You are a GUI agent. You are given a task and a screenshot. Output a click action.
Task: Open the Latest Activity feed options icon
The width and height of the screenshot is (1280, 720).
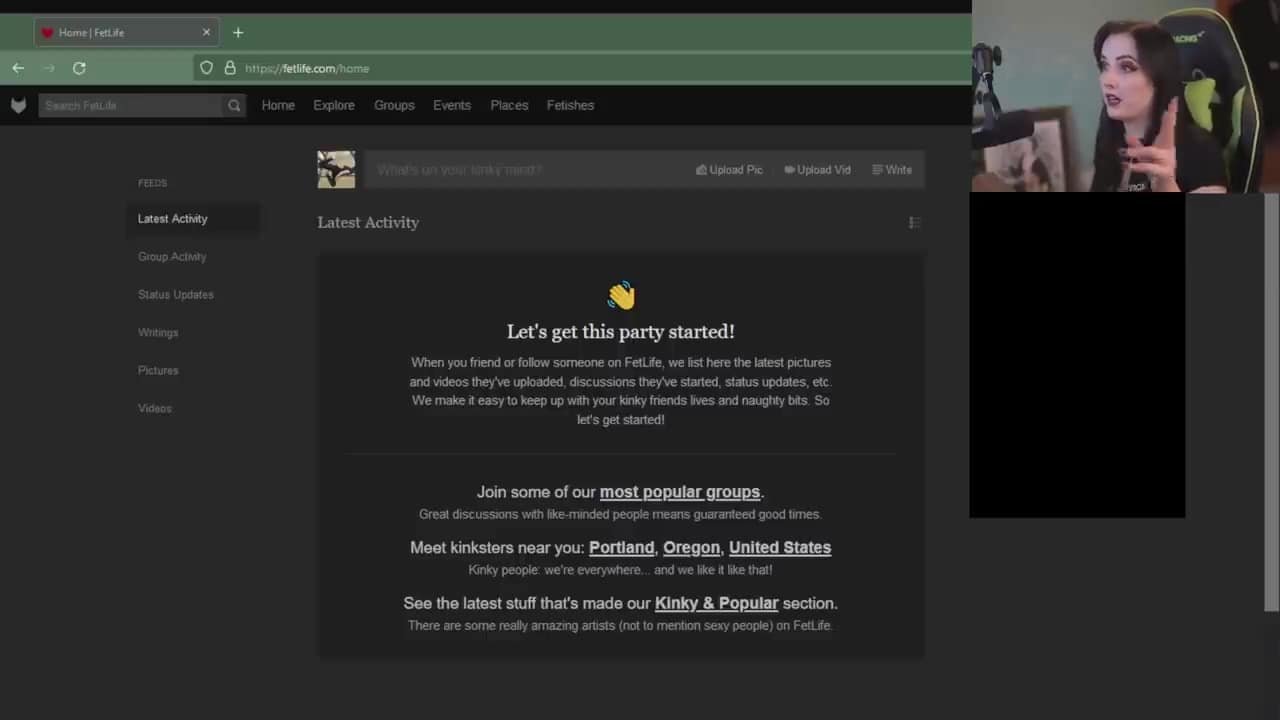click(914, 222)
